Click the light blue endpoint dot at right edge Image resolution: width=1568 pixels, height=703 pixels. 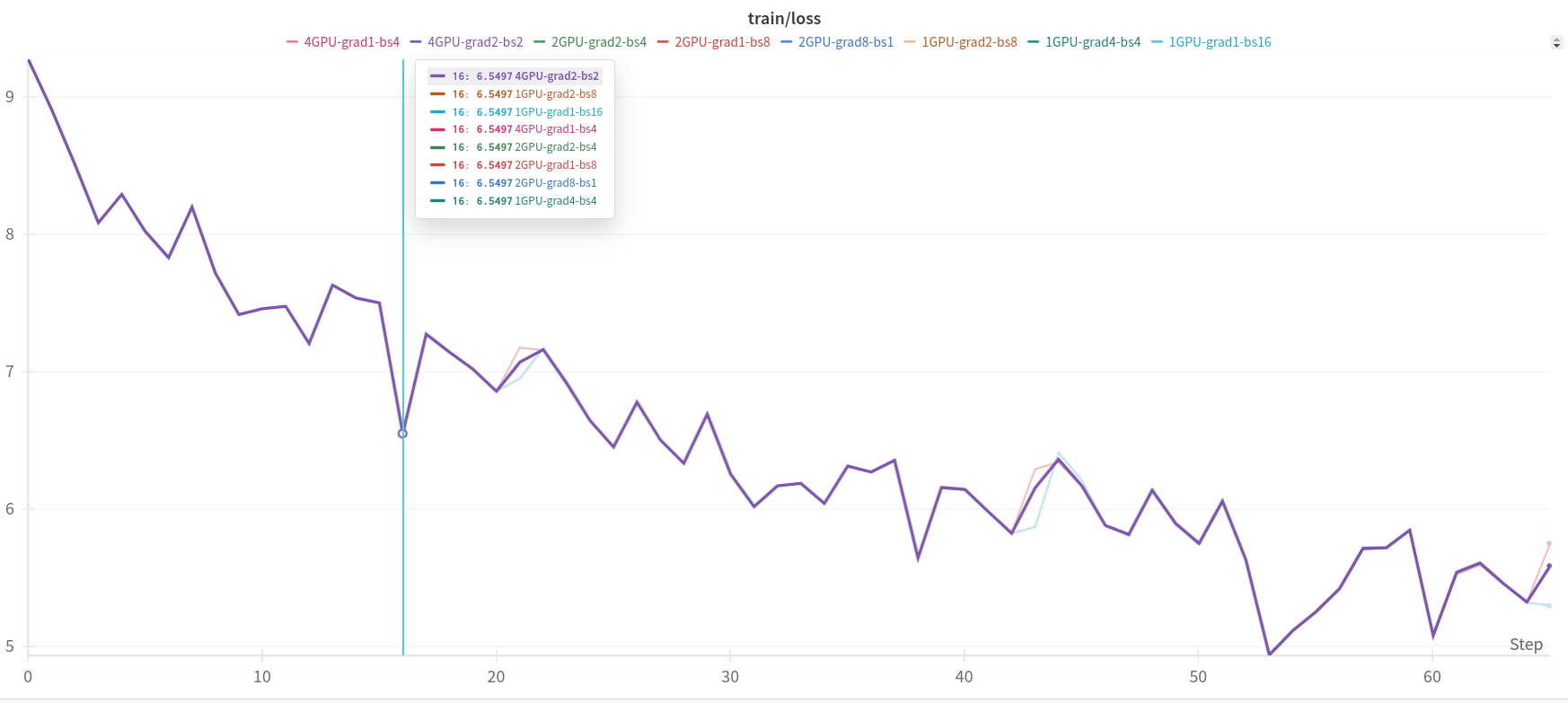pos(1549,606)
